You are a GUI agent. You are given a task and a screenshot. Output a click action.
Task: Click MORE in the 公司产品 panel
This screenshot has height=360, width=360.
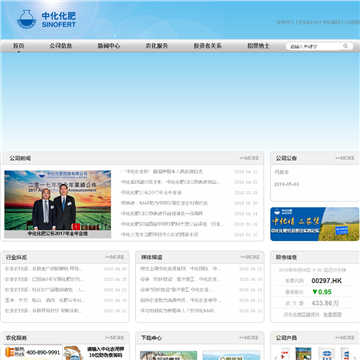[x=345, y=337]
